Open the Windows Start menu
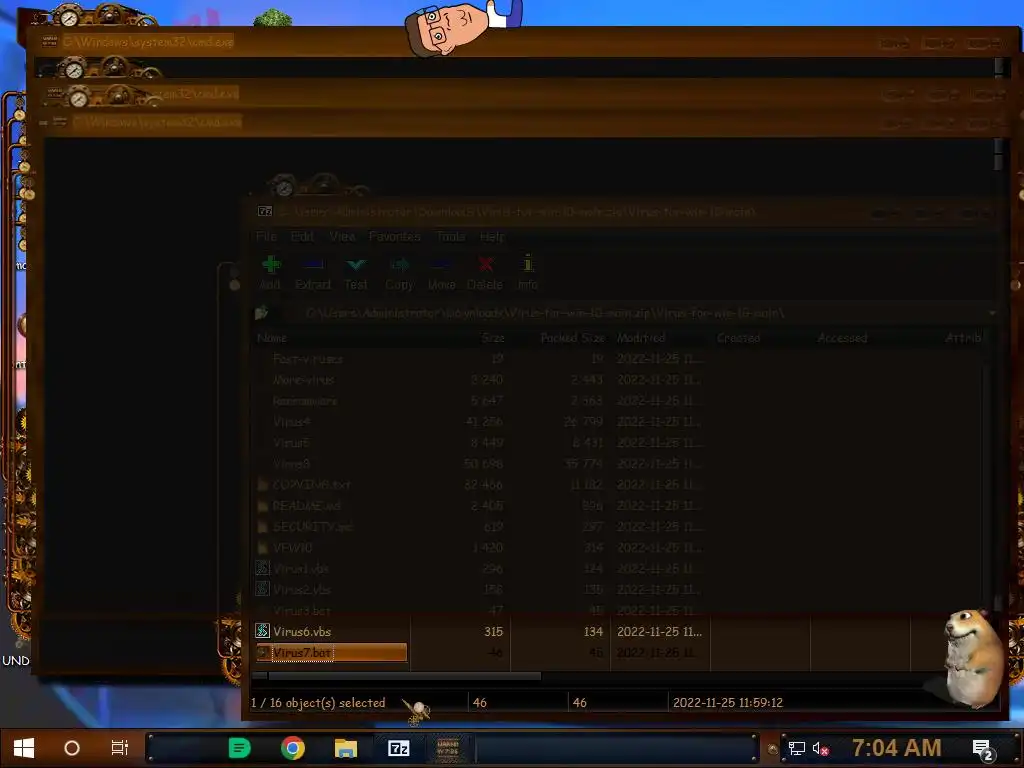The width and height of the screenshot is (1024, 768). [x=24, y=748]
